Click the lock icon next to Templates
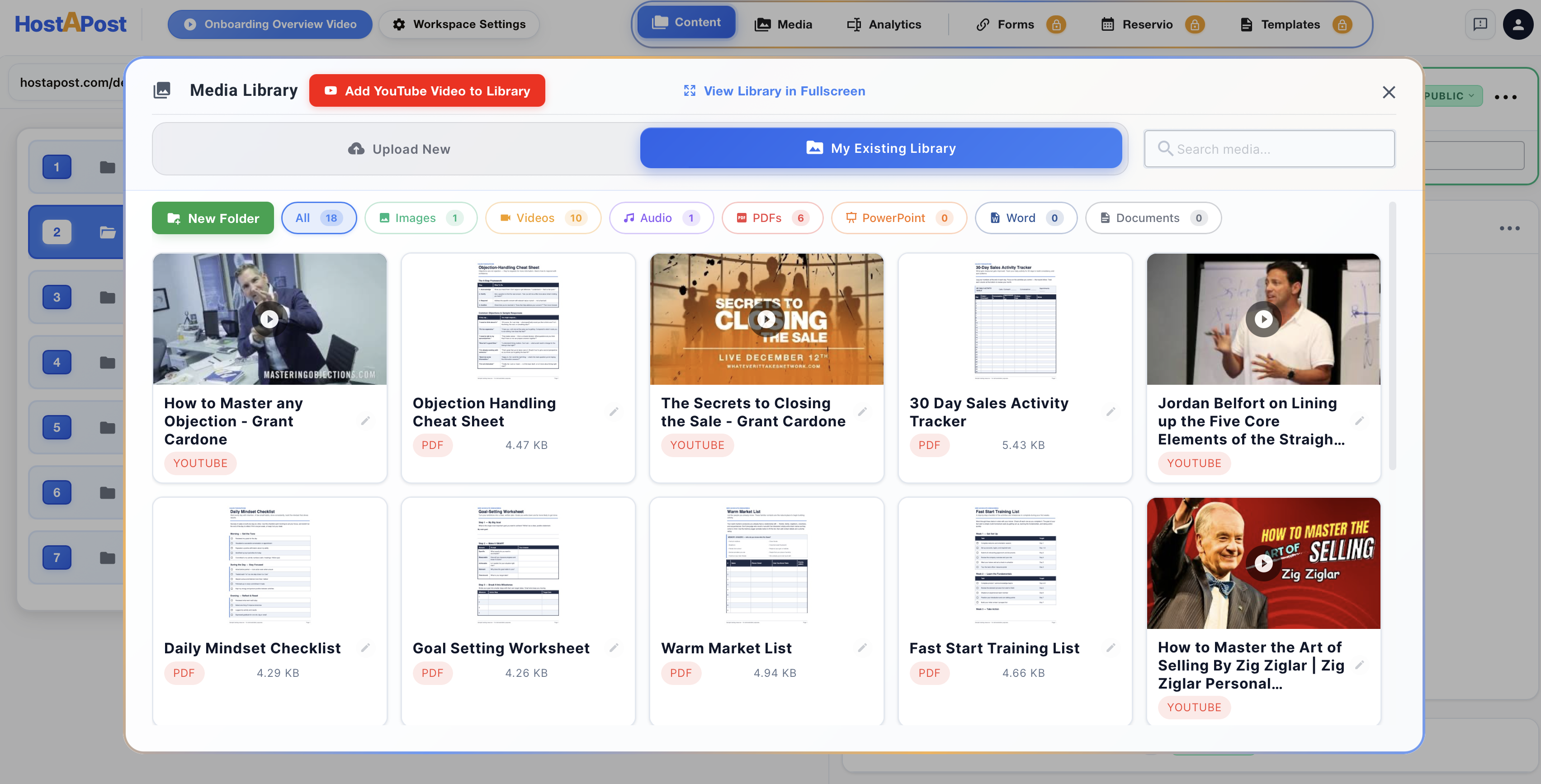1541x784 pixels. 1342,24
